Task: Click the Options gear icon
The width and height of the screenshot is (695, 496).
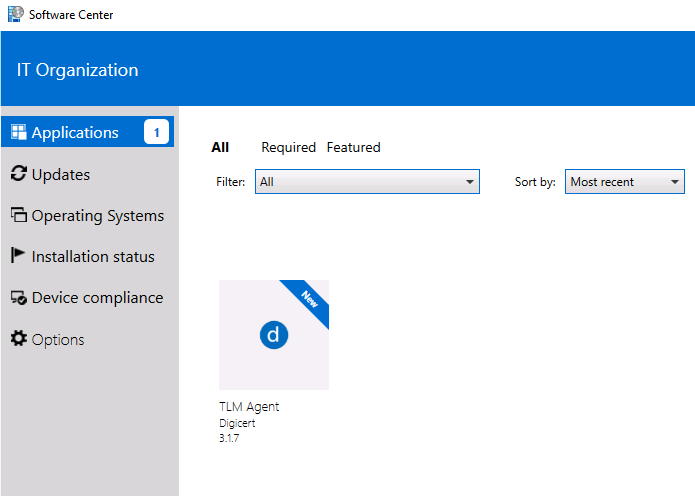Action: 18,339
